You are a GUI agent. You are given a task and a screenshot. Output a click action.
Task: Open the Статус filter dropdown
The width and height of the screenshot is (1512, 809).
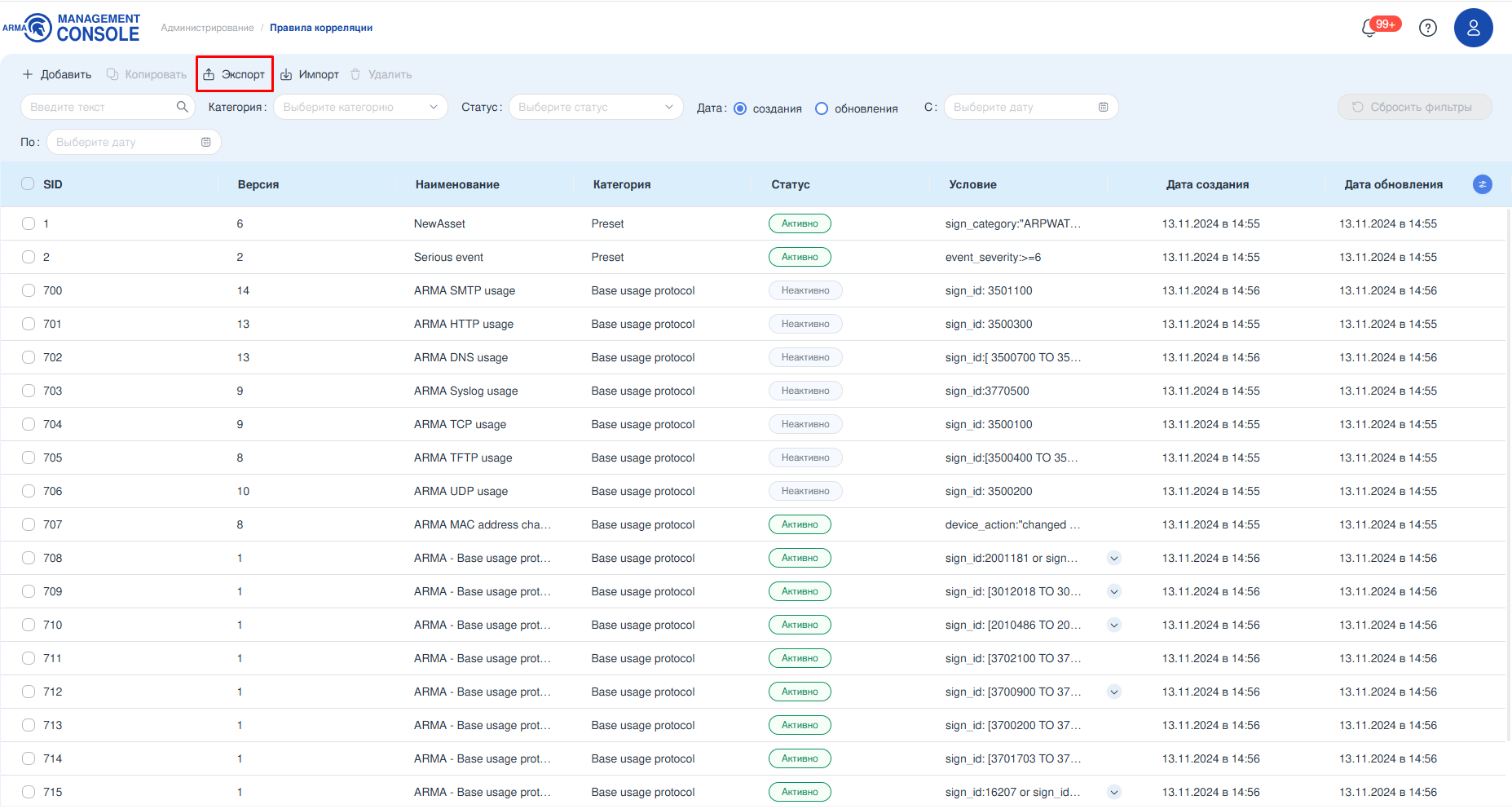click(x=595, y=107)
